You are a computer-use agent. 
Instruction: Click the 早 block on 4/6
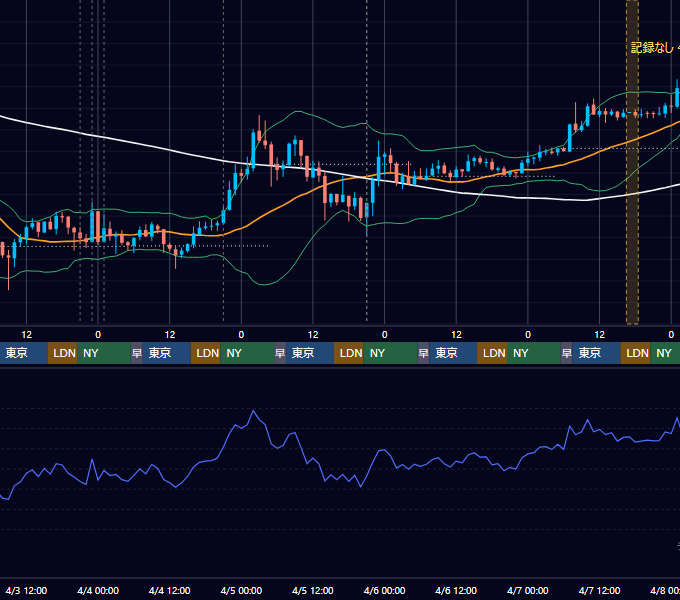pos(423,353)
